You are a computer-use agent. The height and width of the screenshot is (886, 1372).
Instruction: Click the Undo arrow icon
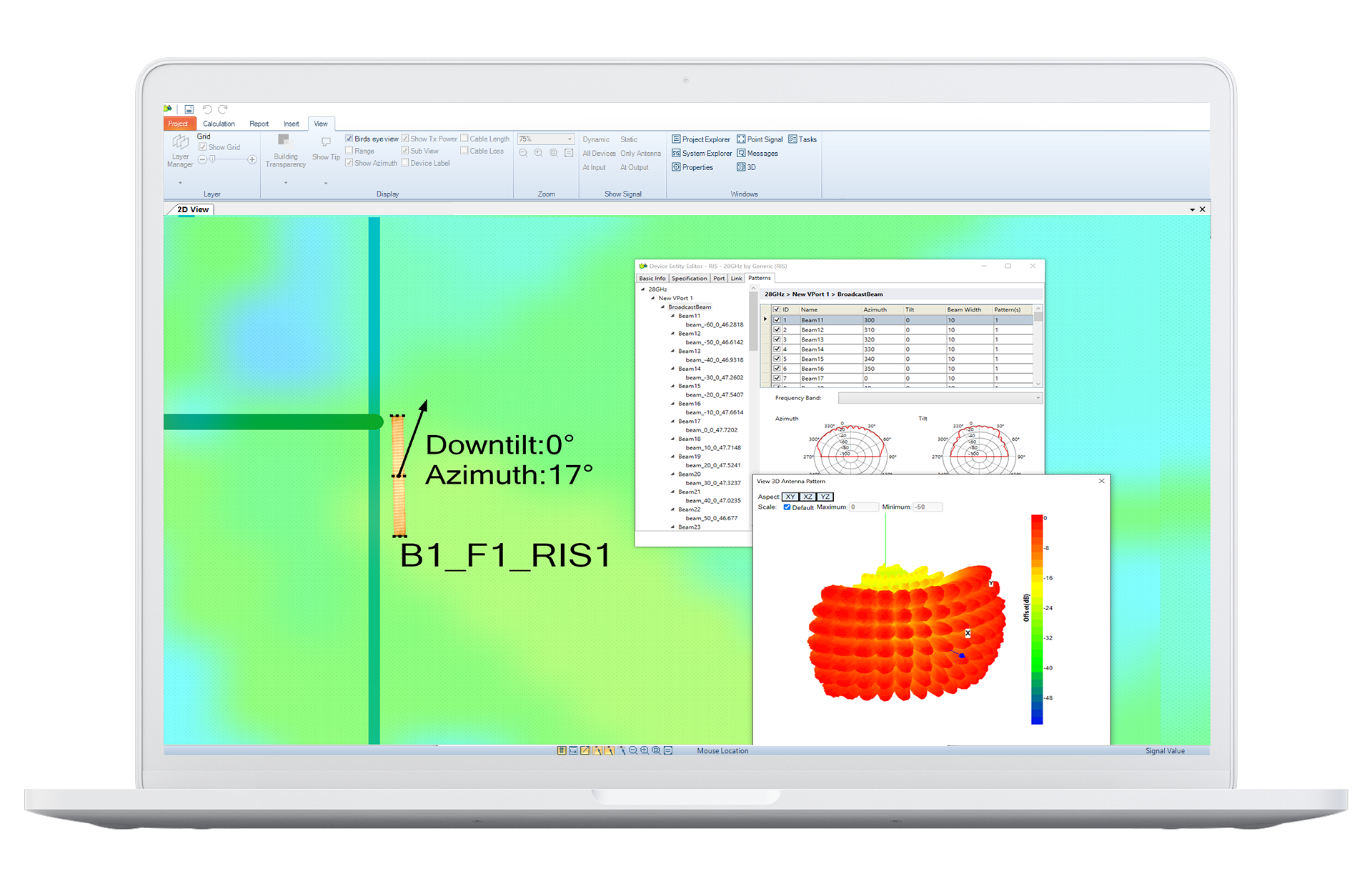click(x=207, y=109)
